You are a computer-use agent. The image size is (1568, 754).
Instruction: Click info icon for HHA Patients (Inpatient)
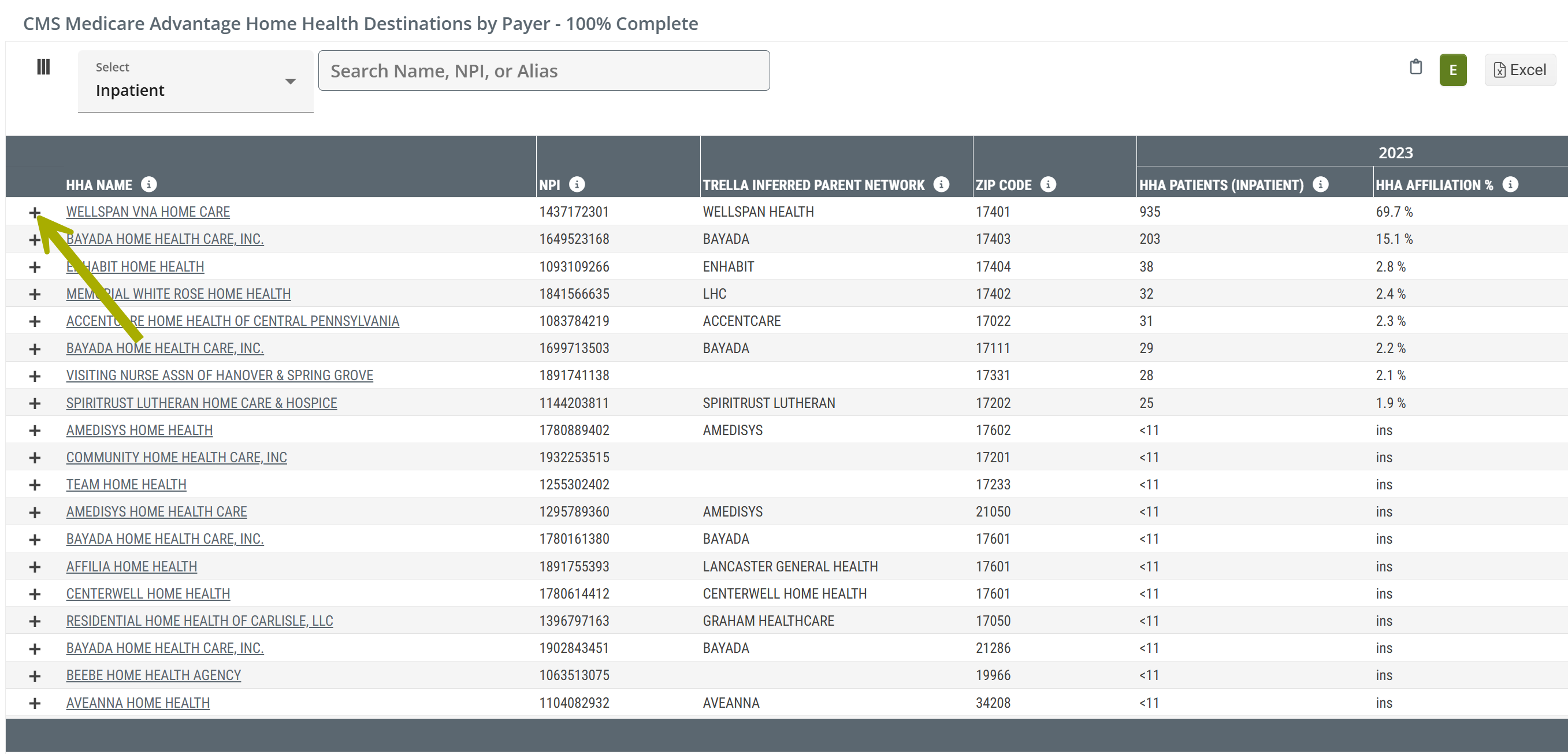tap(1320, 184)
